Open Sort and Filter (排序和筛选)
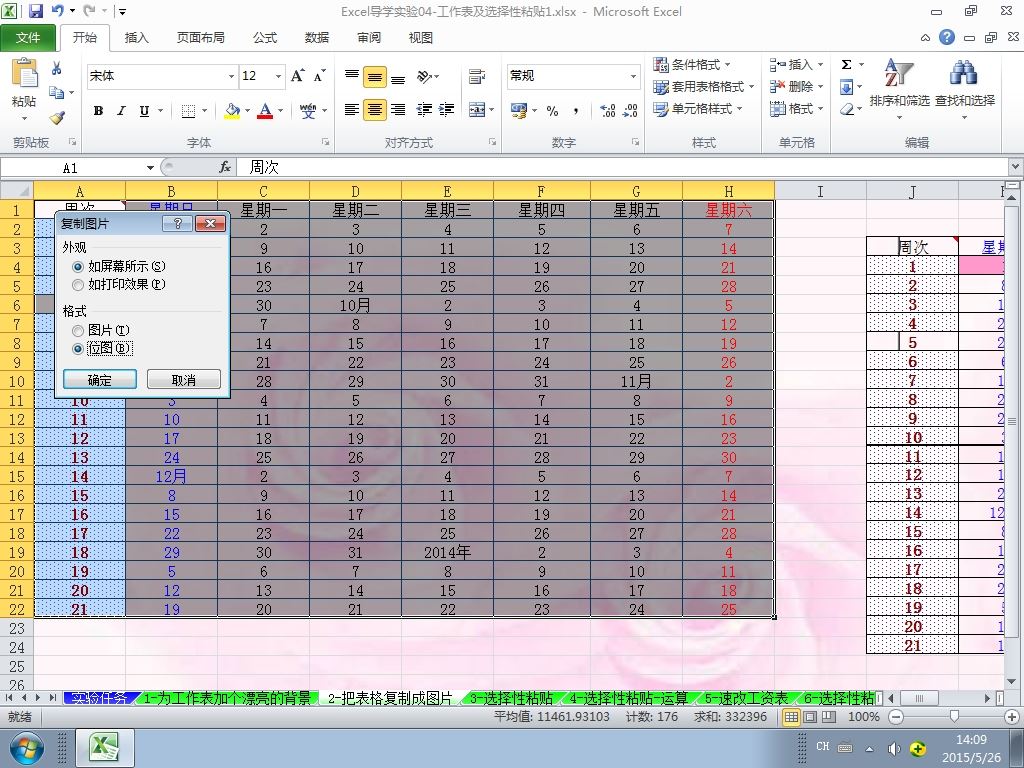Image resolution: width=1024 pixels, height=768 pixels. pos(899,89)
